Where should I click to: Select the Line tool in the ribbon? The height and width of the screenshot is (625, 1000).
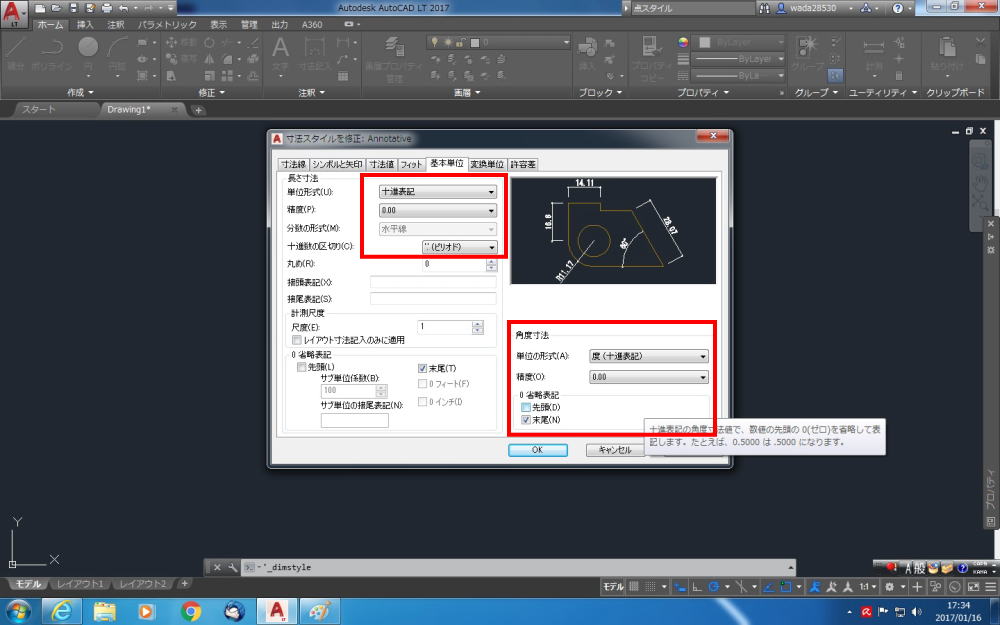16,52
